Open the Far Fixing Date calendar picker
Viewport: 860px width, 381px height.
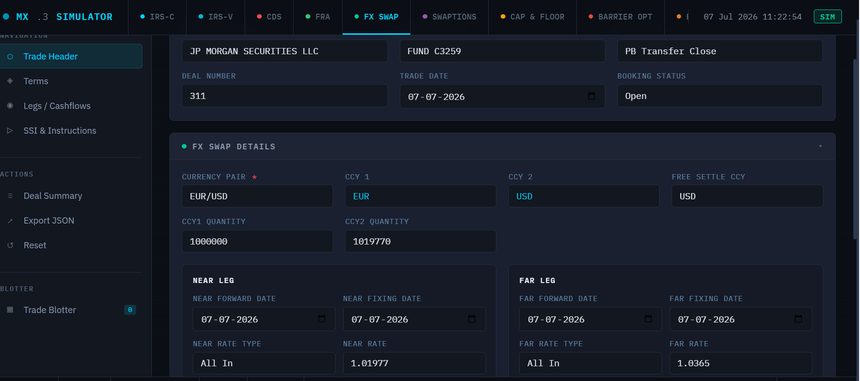point(799,319)
